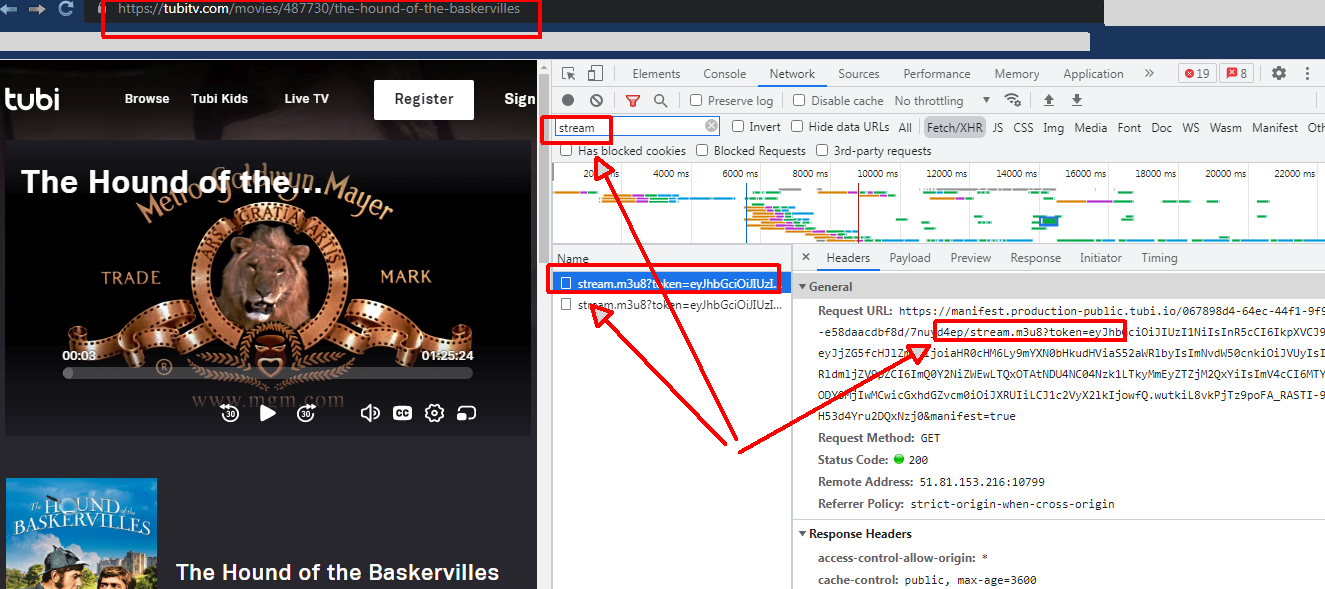The image size is (1325, 589).
Task: Open the Browse menu on Tubi
Action: pyautogui.click(x=147, y=99)
